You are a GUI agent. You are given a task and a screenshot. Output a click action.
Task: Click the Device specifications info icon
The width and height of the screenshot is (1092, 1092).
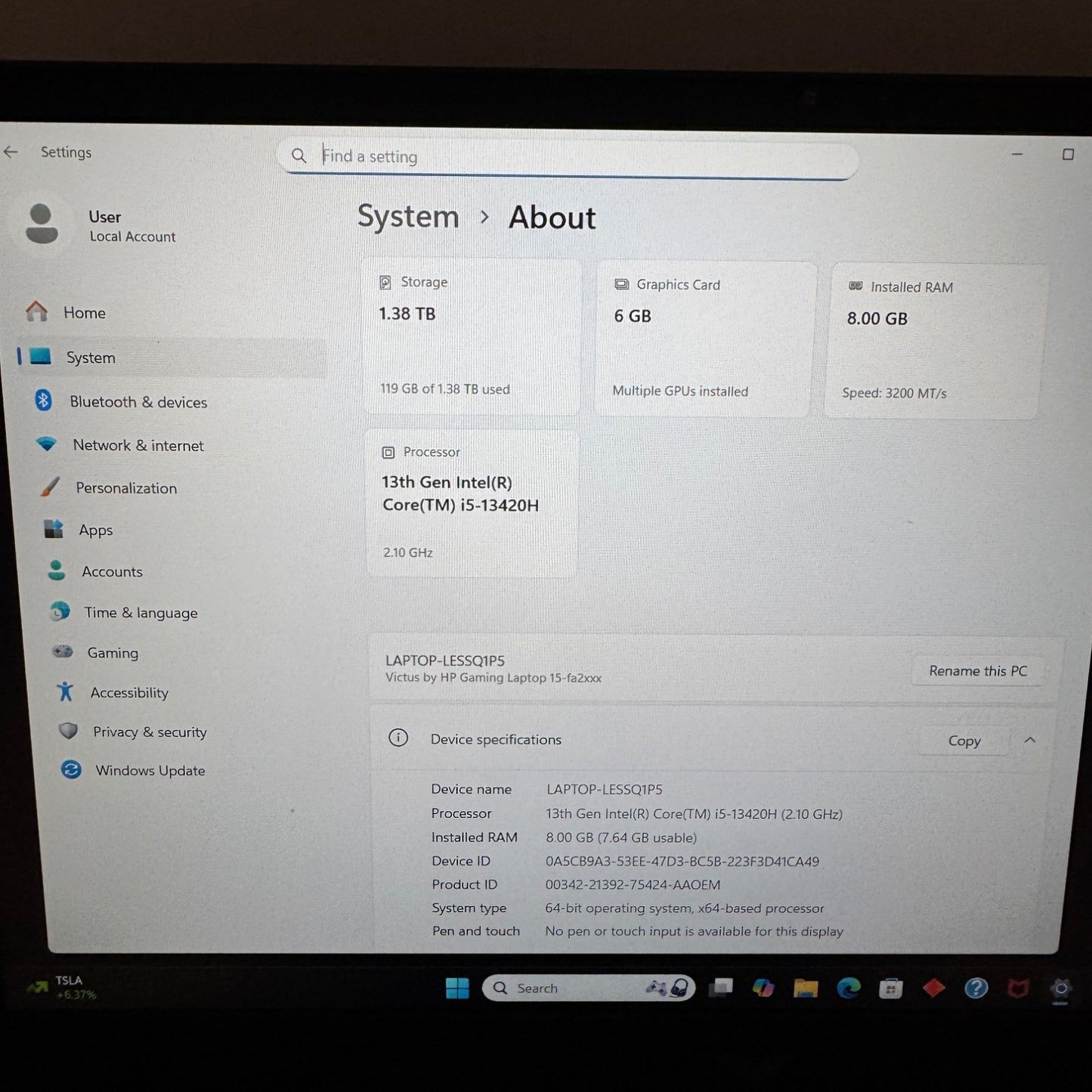398,738
